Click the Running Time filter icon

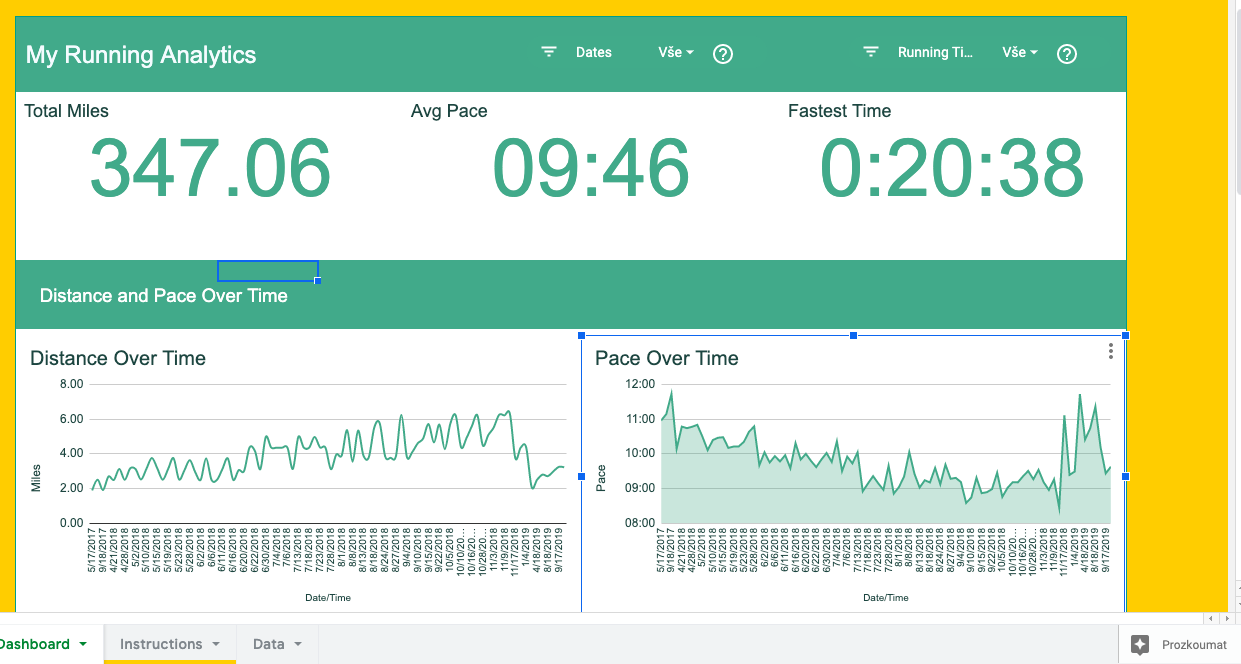pyautogui.click(x=871, y=52)
